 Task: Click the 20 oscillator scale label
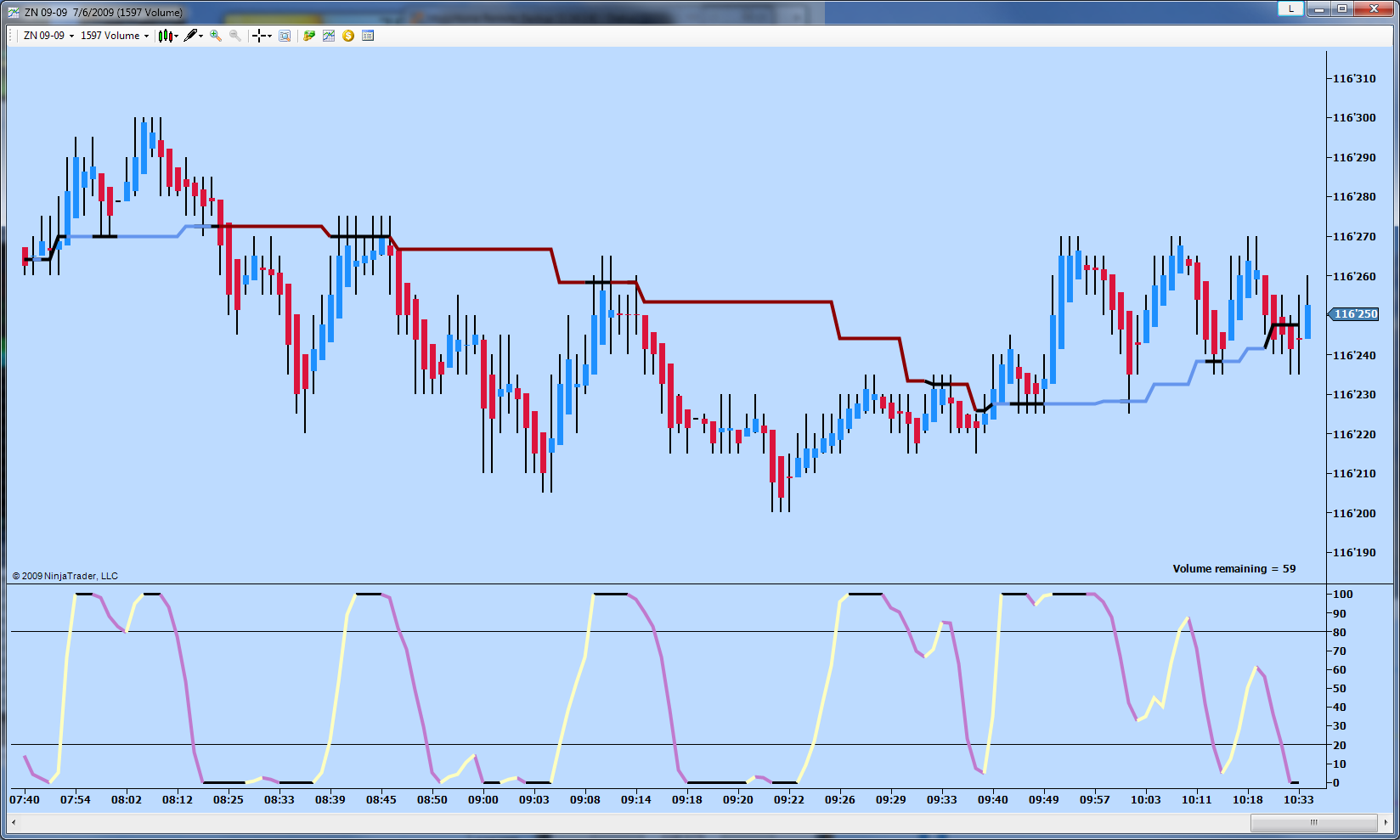(1340, 745)
